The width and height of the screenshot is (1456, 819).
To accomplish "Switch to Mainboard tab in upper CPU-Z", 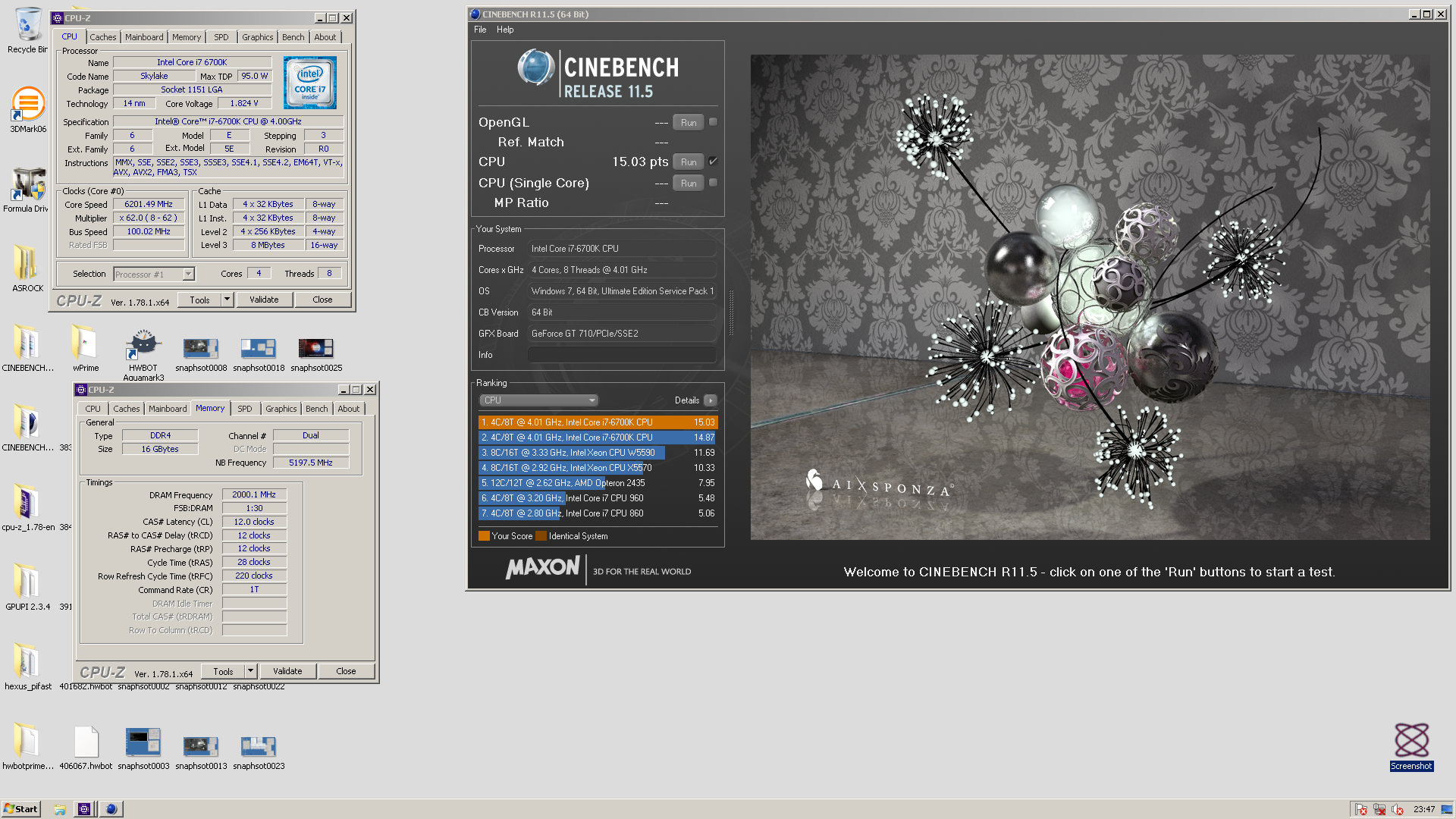I will coord(144,37).
